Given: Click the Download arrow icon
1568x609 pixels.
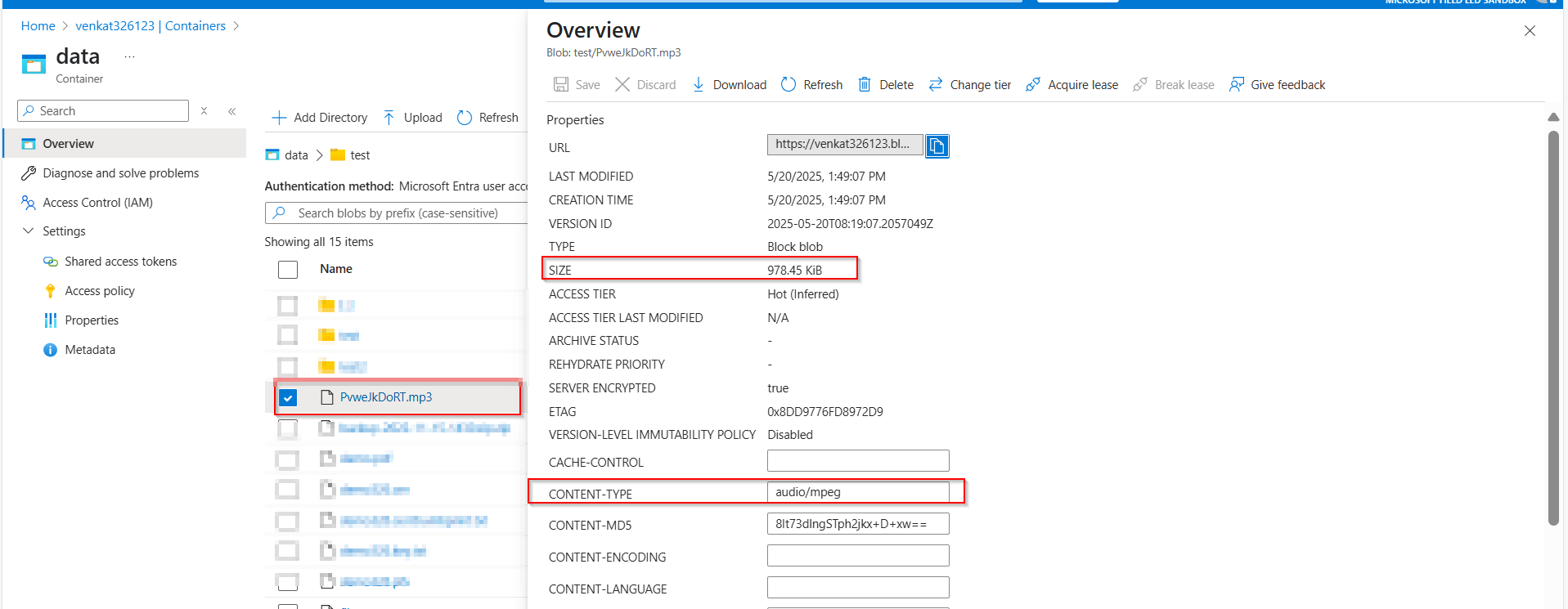Looking at the screenshot, I should click(699, 84).
